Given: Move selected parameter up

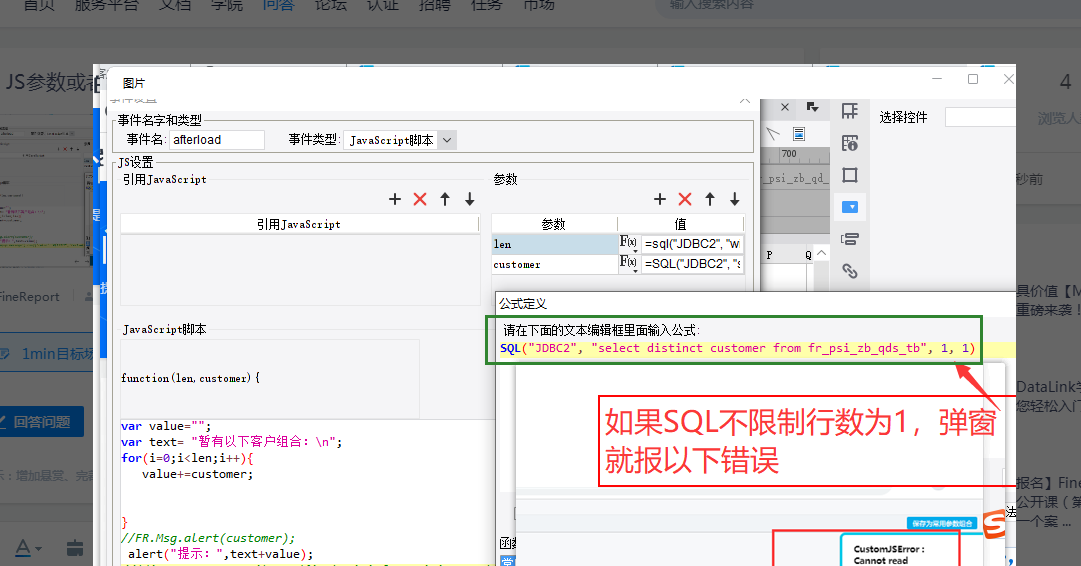Looking at the screenshot, I should point(710,199).
